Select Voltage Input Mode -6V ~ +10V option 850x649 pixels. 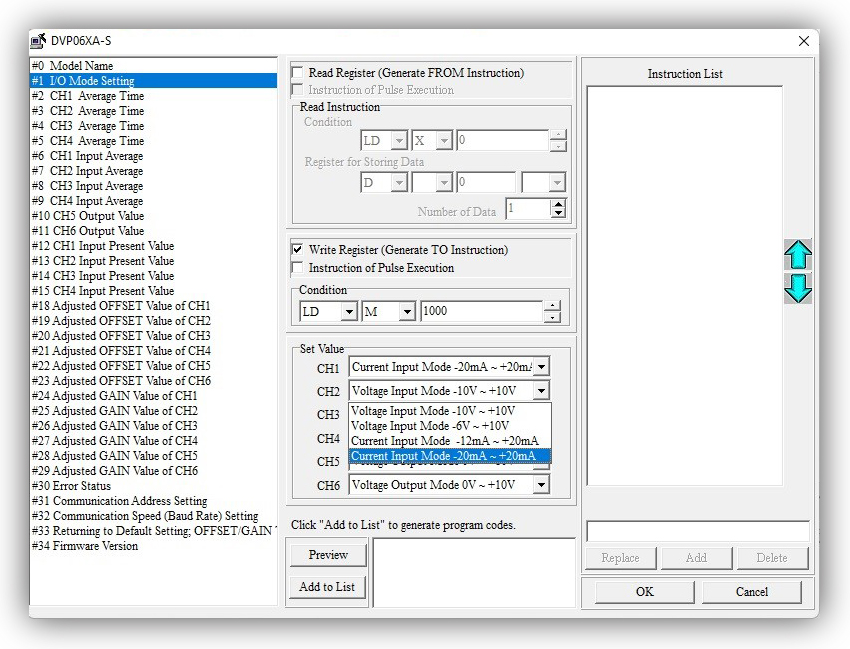pos(430,426)
